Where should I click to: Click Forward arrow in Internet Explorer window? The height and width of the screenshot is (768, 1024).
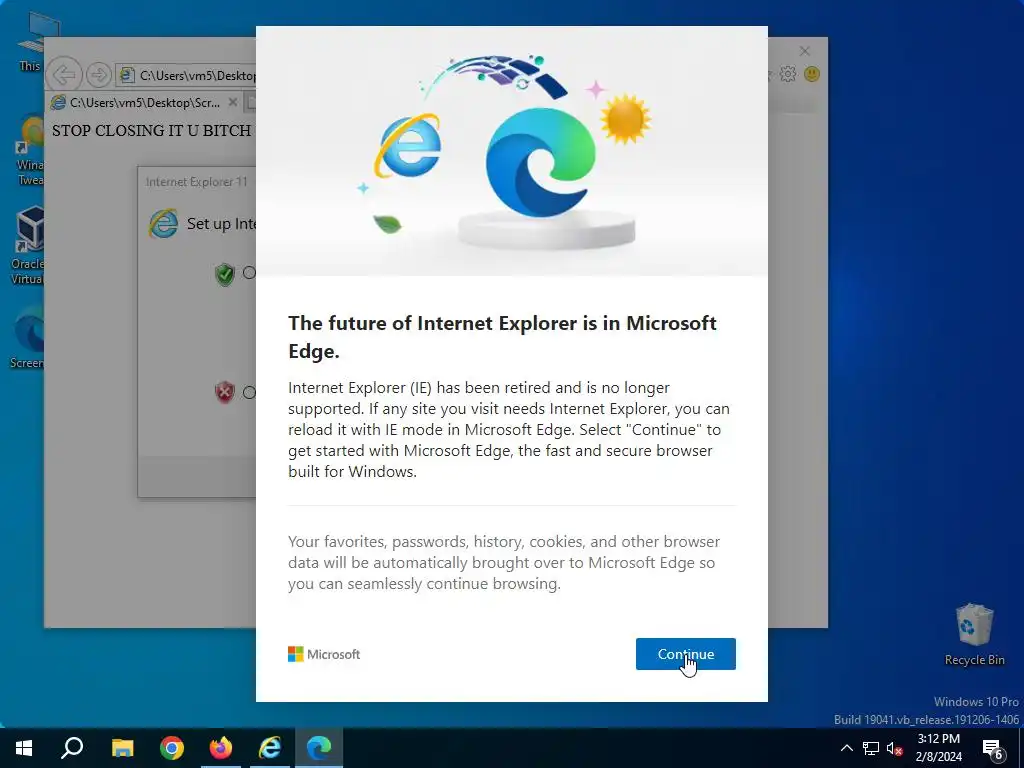pos(99,74)
